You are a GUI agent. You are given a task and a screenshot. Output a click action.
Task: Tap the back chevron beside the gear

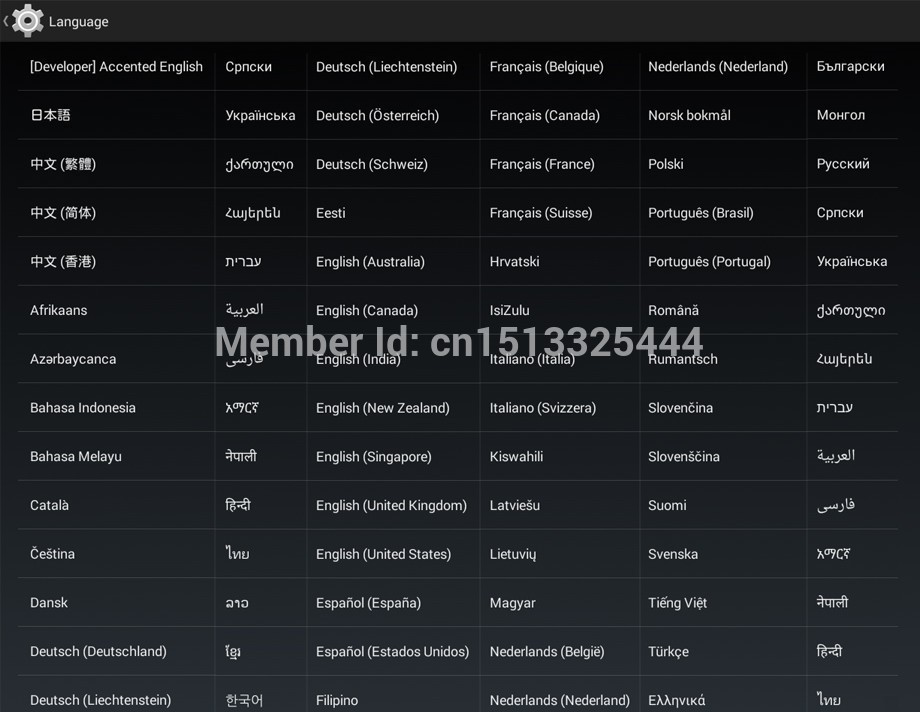(x=6, y=21)
